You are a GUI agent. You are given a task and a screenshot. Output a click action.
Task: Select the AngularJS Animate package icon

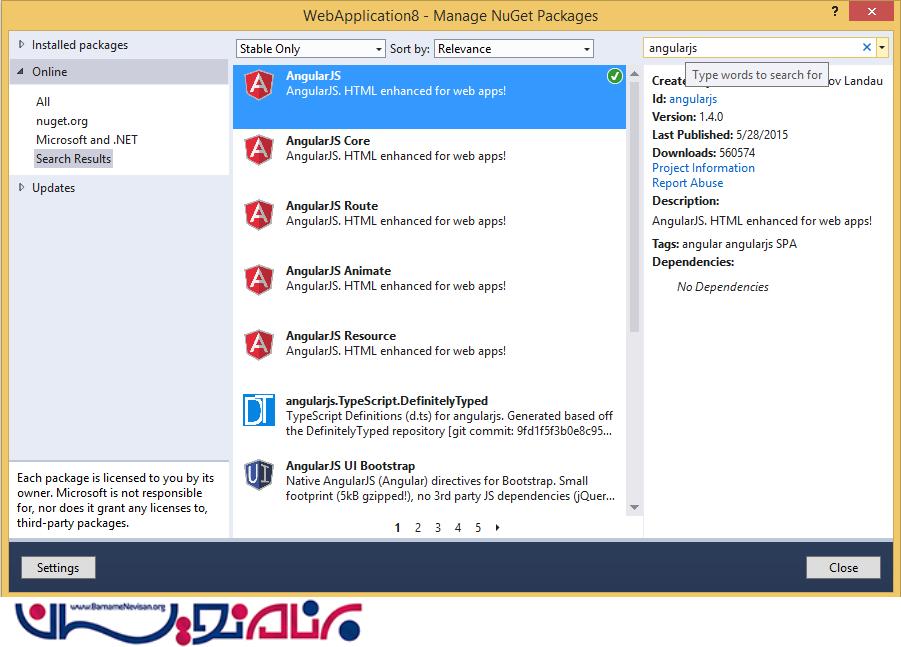click(x=259, y=280)
